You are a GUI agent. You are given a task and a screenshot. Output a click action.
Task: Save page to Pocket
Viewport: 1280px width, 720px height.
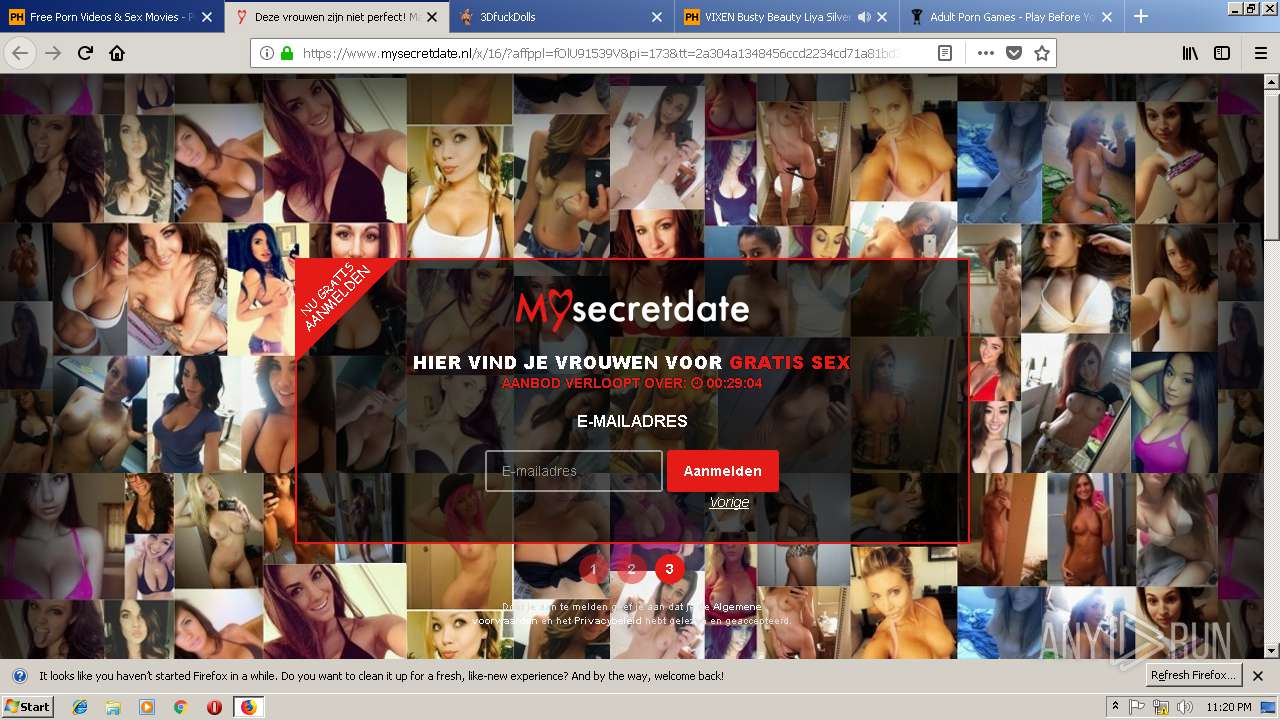coord(1014,53)
